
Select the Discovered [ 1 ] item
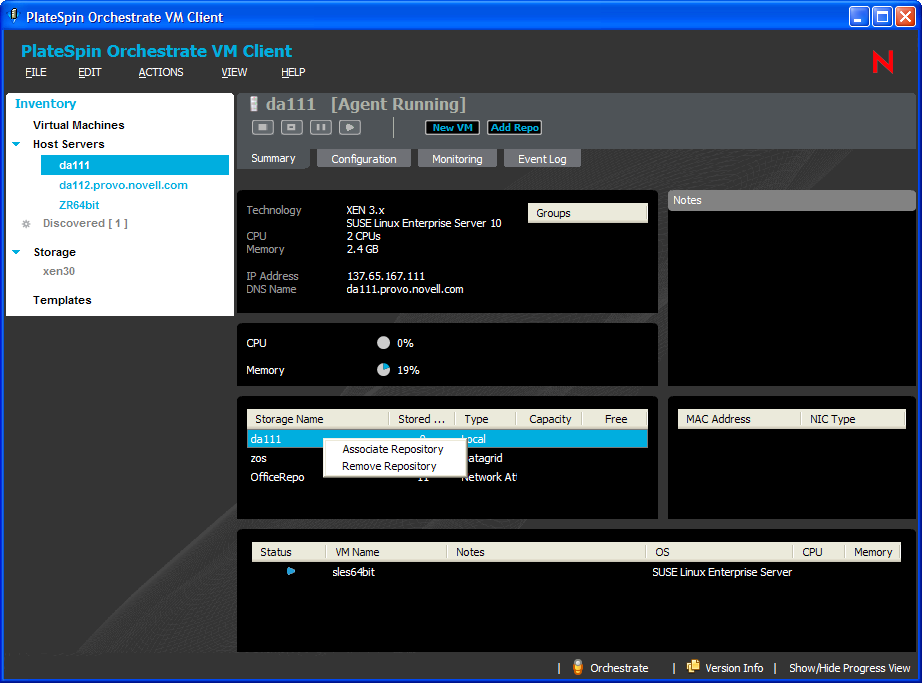tap(85, 223)
